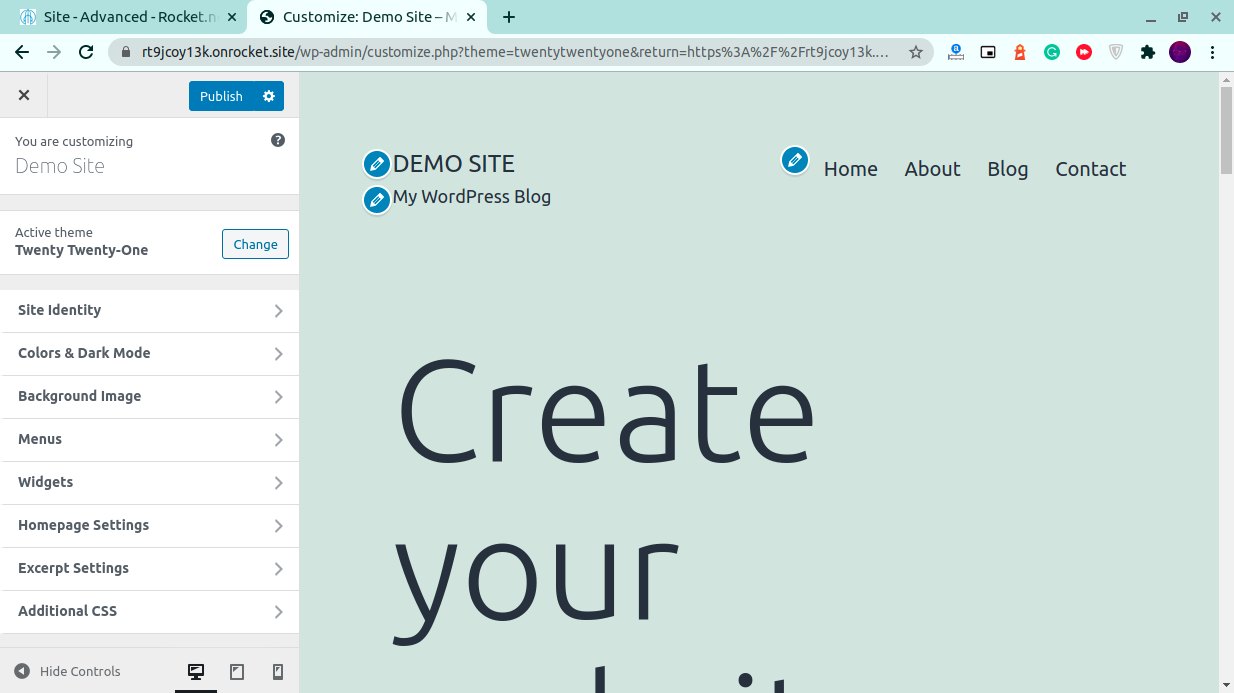The image size is (1234, 693).
Task: Switch to tablet preview mode
Action: pyautogui.click(x=237, y=672)
